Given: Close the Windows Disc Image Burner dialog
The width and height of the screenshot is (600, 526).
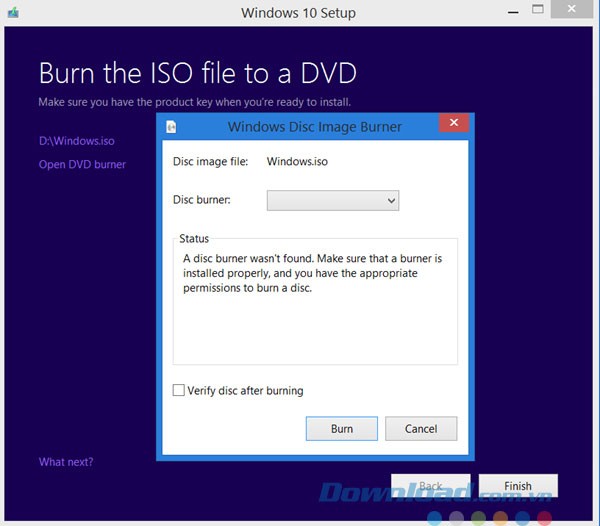Looking at the screenshot, I should pos(454,122).
